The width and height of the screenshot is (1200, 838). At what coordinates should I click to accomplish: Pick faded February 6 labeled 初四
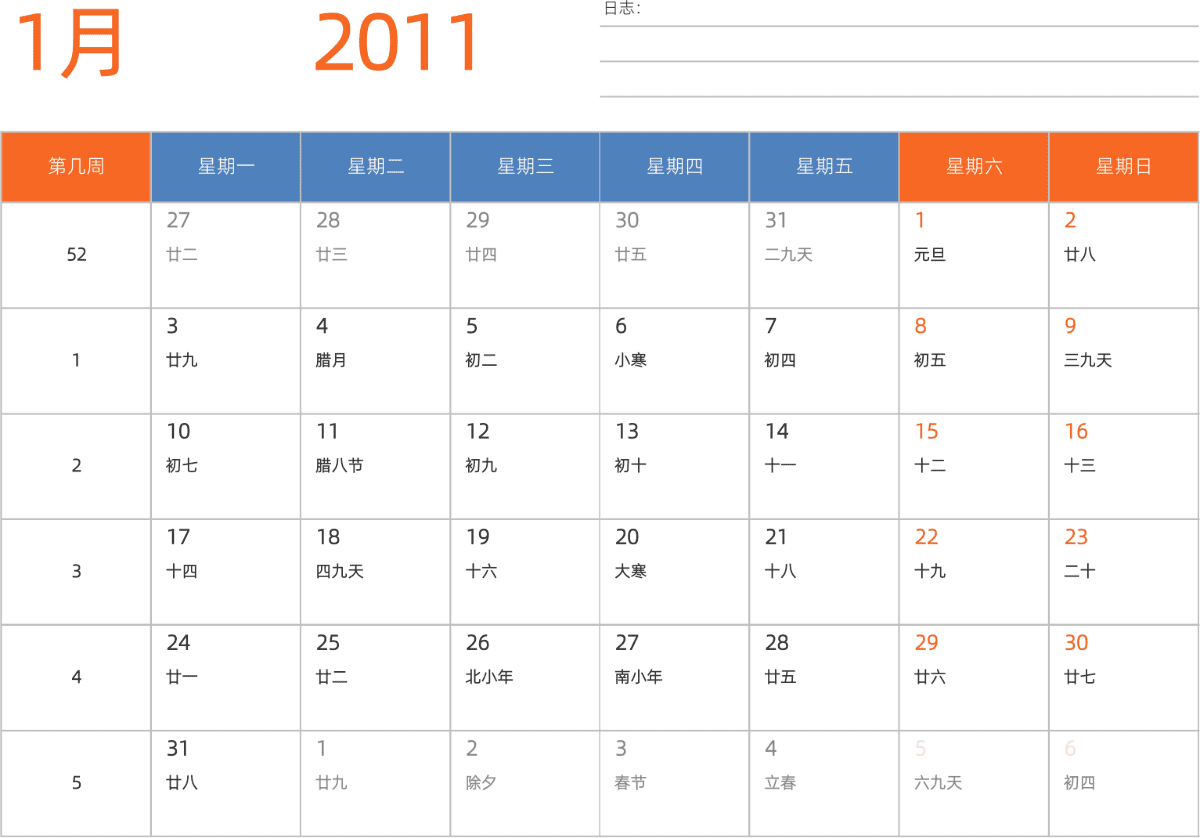[1123, 783]
